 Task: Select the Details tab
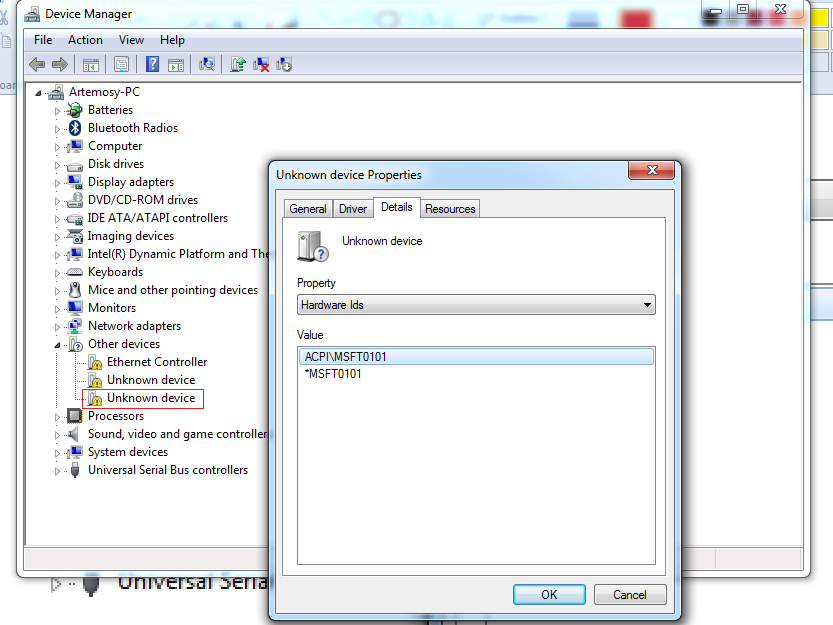point(397,207)
